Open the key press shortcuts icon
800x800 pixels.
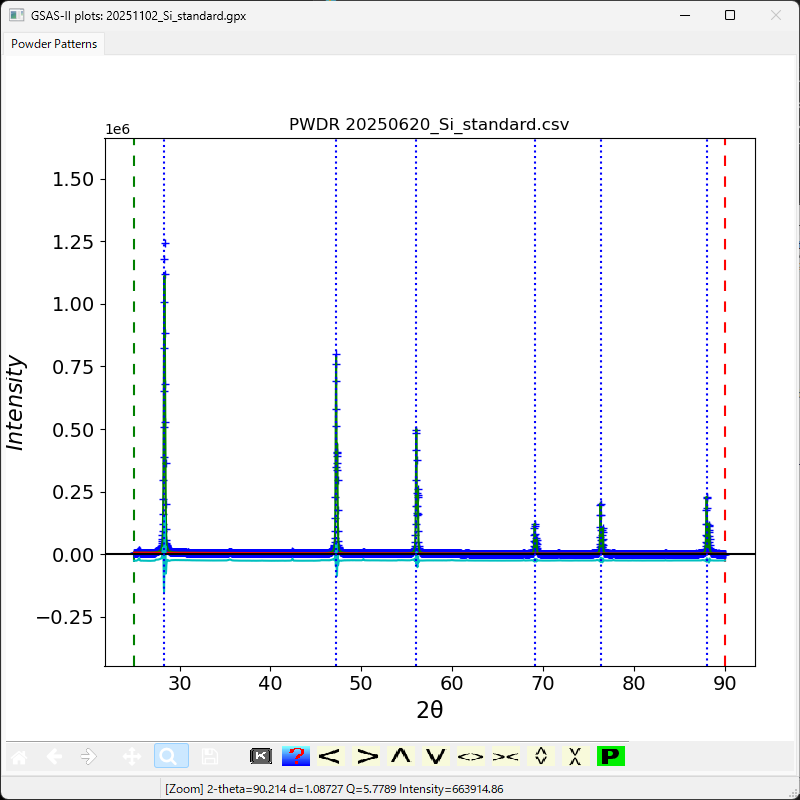(261, 757)
